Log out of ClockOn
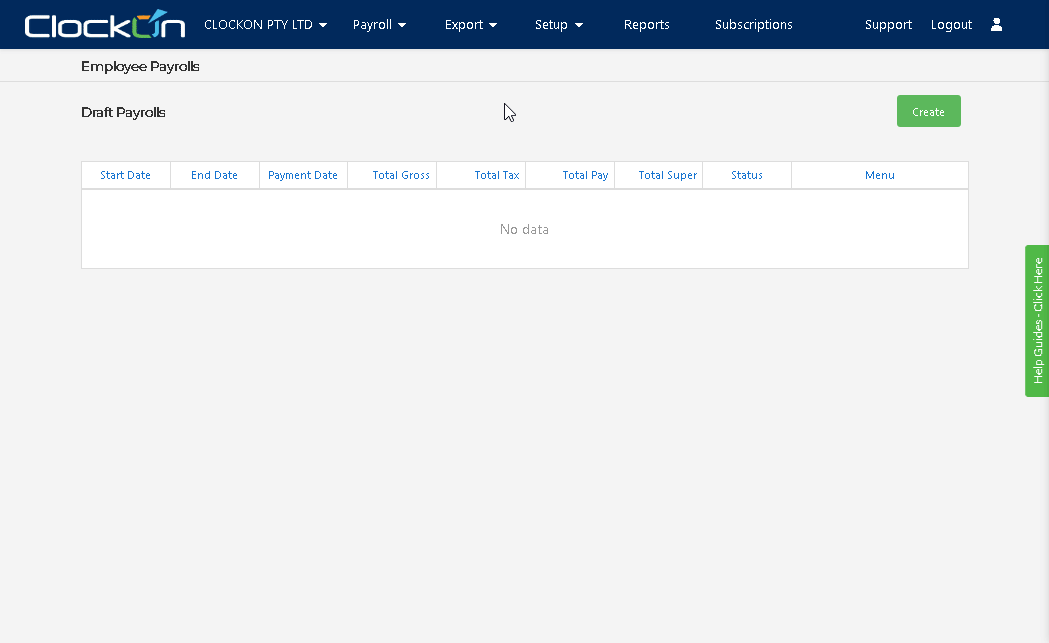The width and height of the screenshot is (1049, 643). click(951, 24)
